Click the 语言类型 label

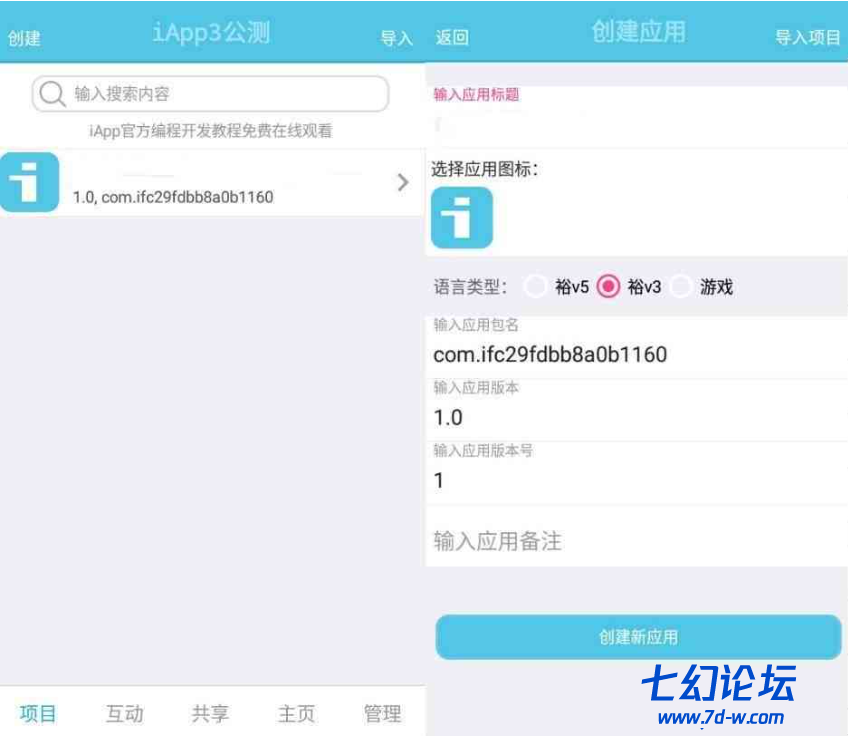(x=469, y=287)
